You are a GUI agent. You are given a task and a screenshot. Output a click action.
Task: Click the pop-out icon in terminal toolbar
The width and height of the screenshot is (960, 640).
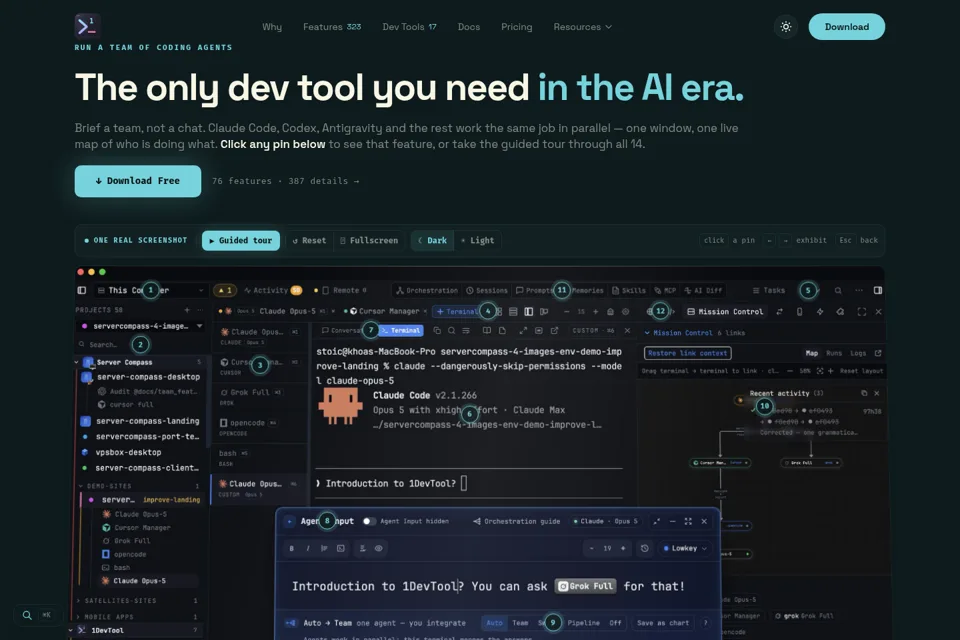pos(554,330)
